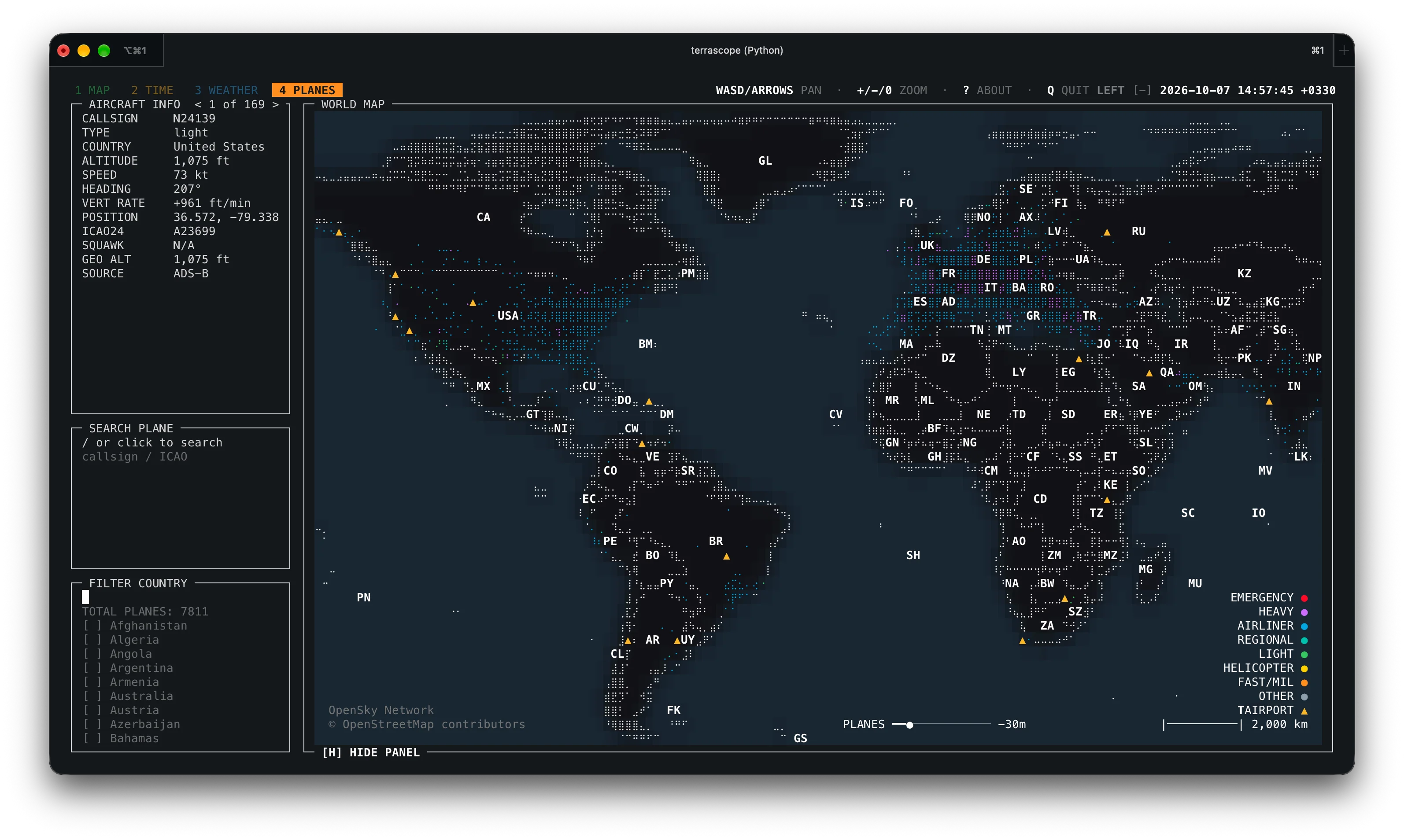Check the Australia filter checkbox

point(92,696)
